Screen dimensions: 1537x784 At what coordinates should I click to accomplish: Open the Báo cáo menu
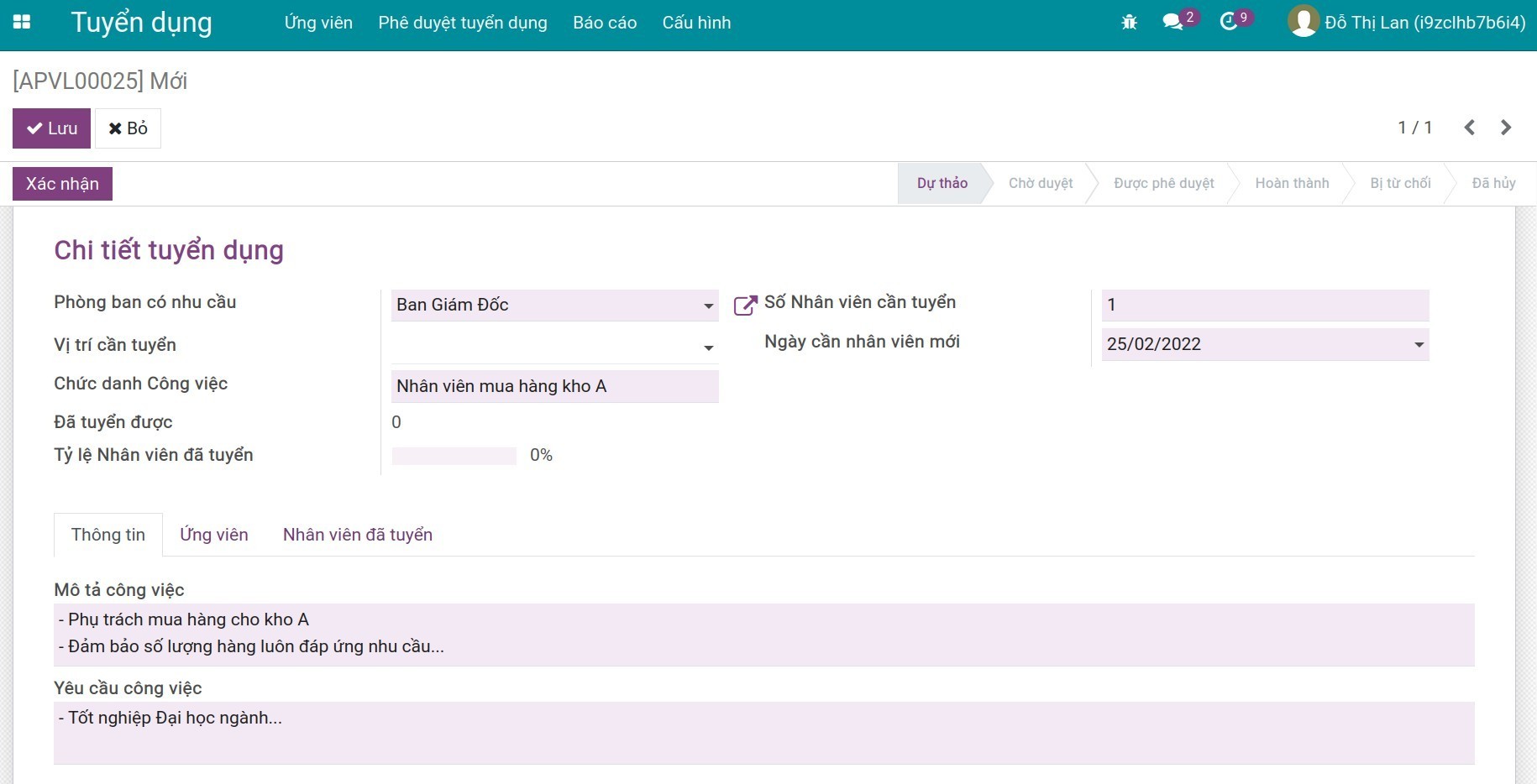pyautogui.click(x=605, y=23)
